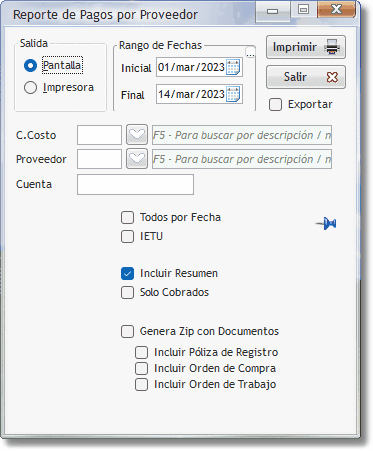Click the Proveedor description search field
Viewport: 373px width, 451px height.
pos(242,159)
